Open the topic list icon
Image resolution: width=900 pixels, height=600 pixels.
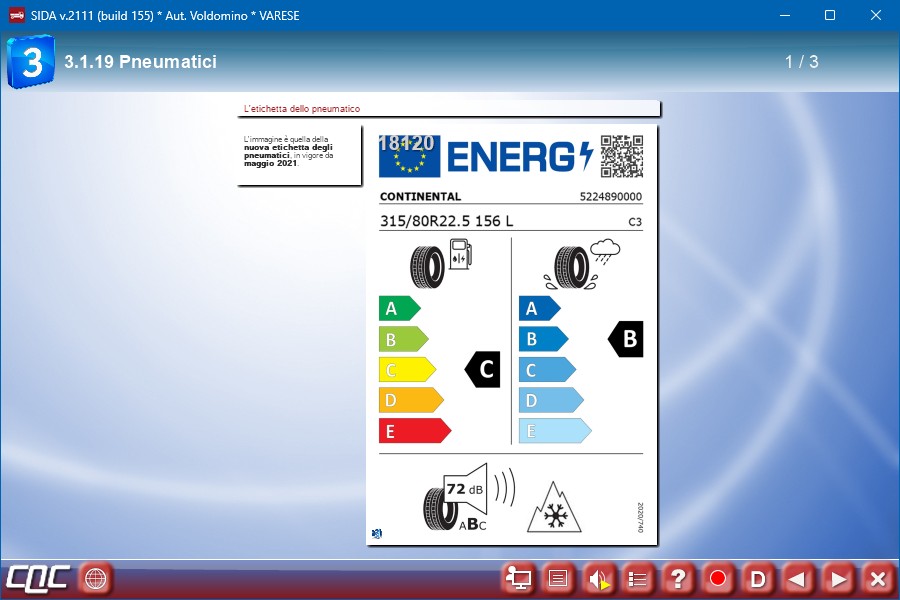pyautogui.click(x=638, y=578)
